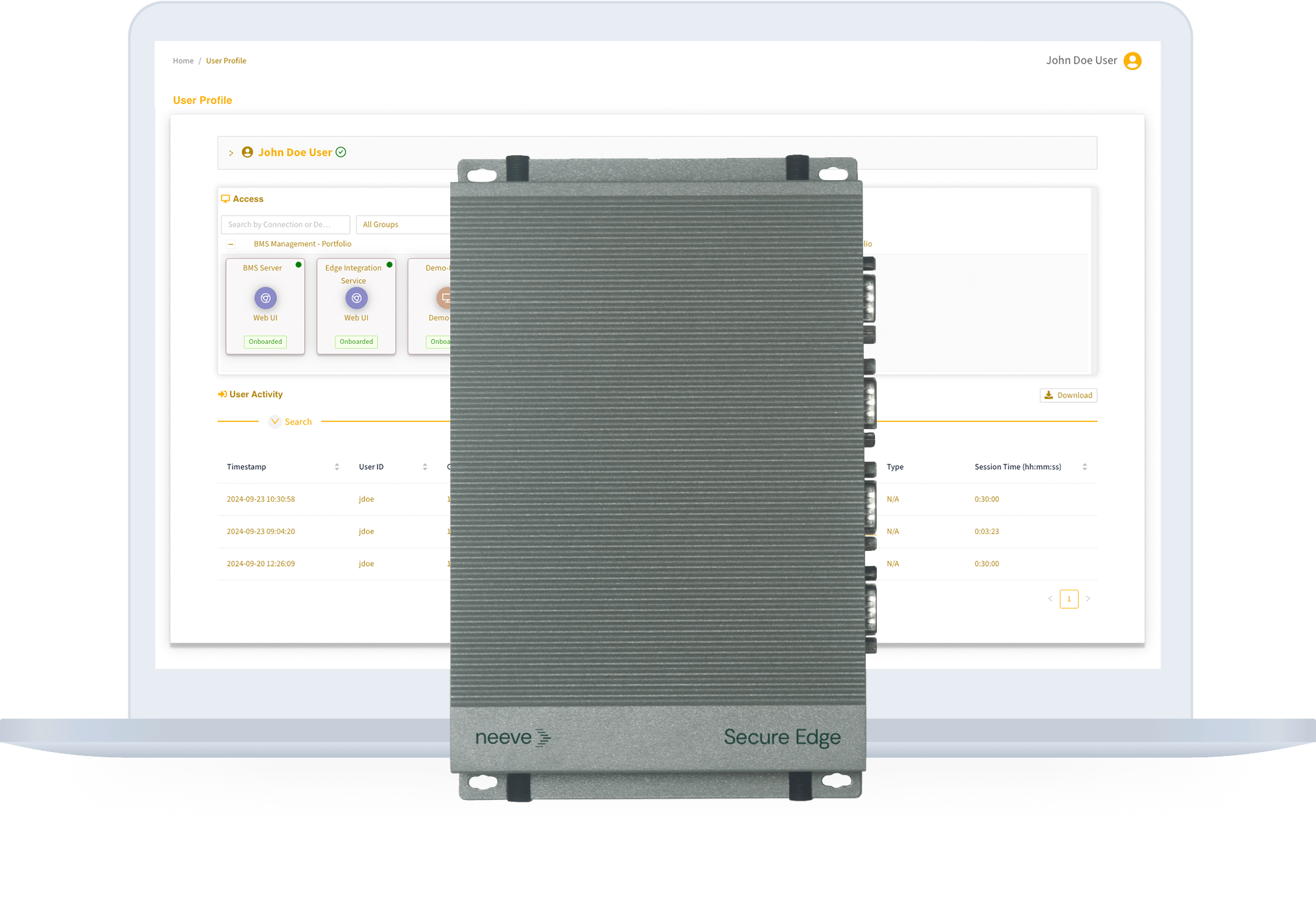Click Edge Integration Service green status dot
Viewport: 1316px width, 908px height.
[389, 265]
